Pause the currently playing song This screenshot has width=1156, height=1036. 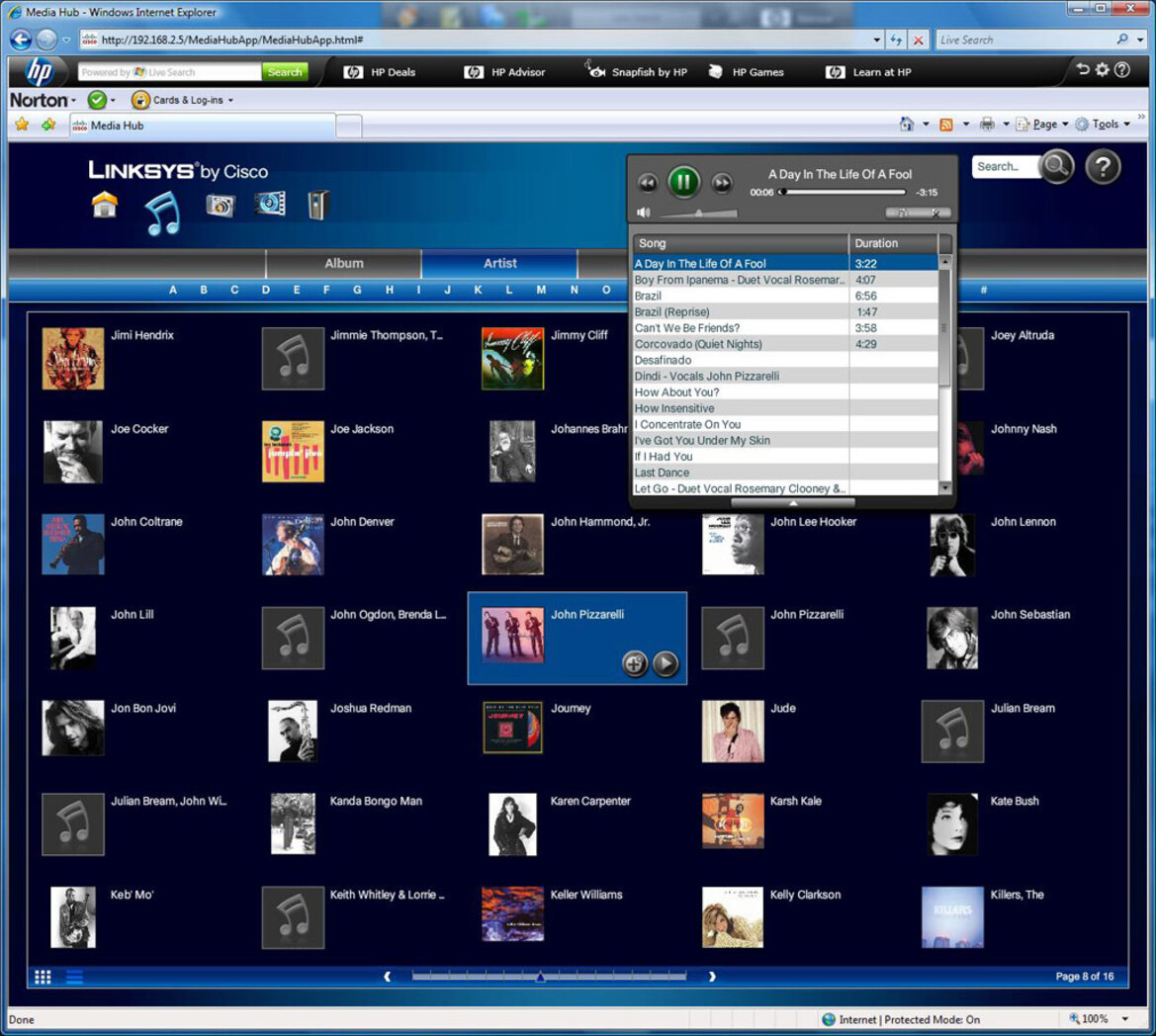tap(683, 181)
